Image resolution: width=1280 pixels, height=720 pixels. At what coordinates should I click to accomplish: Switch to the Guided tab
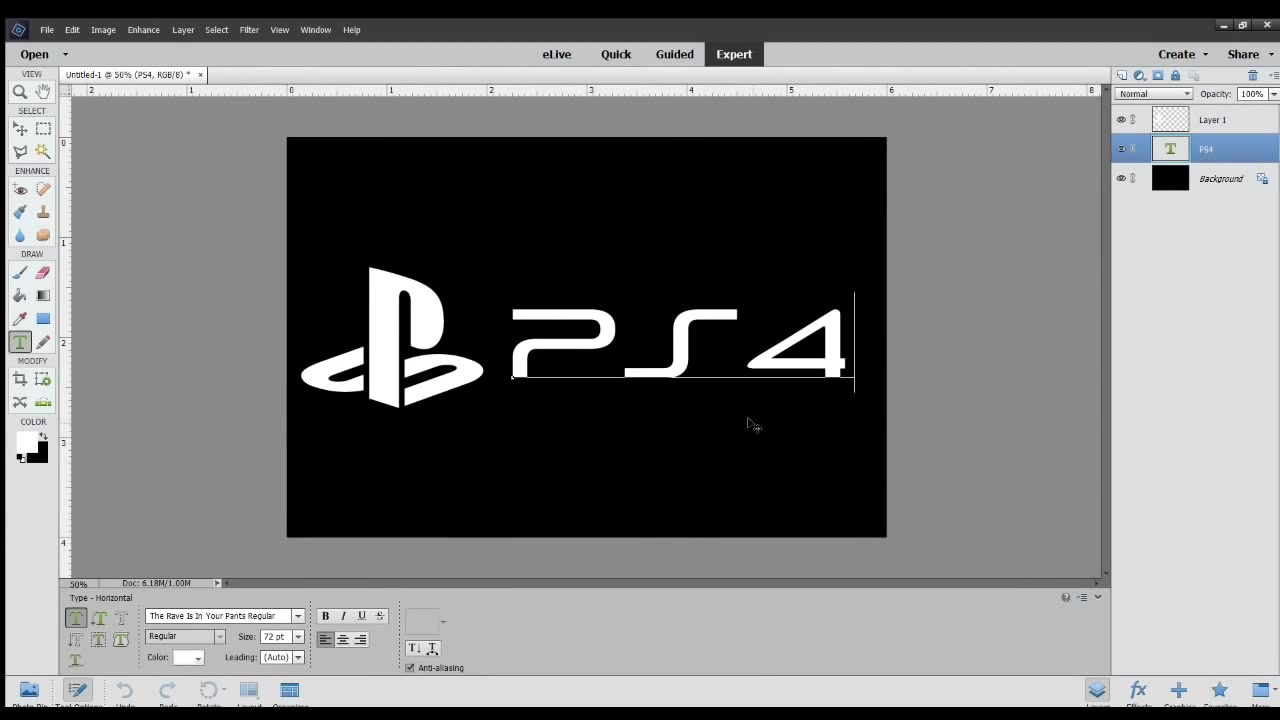tap(674, 54)
